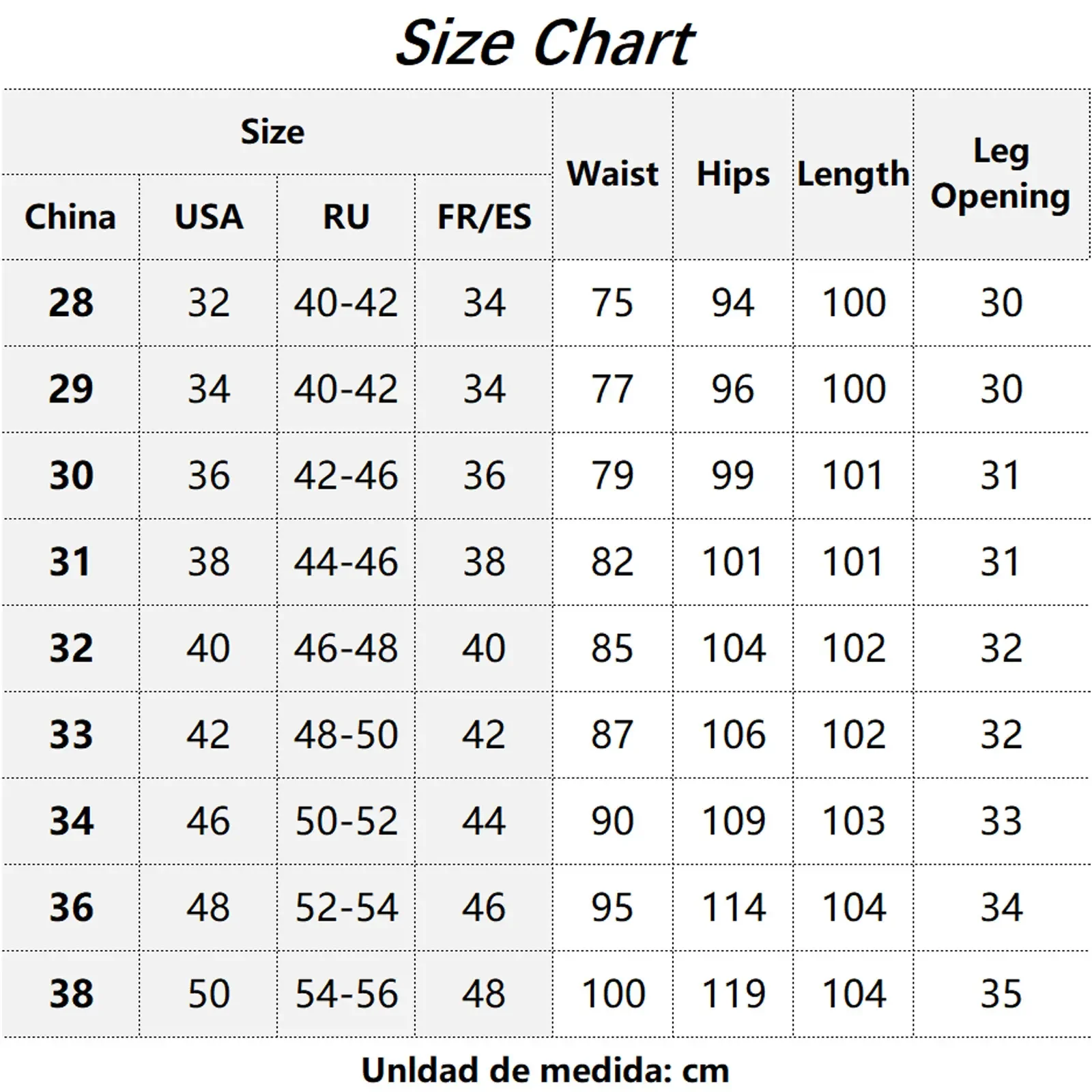
Task: Click the FR/ES column header
Action: [484, 217]
